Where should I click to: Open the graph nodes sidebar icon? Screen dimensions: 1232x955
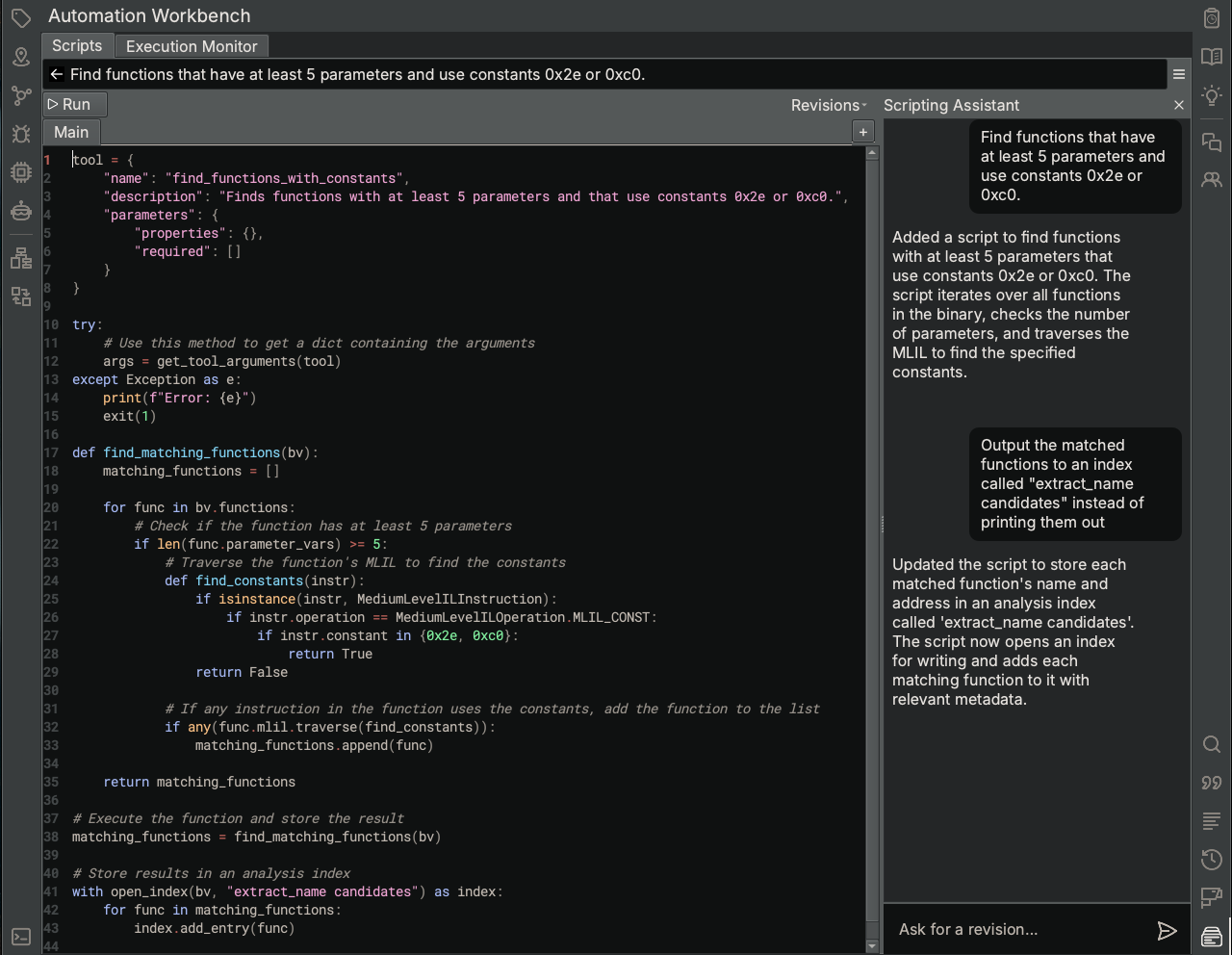tap(21, 95)
